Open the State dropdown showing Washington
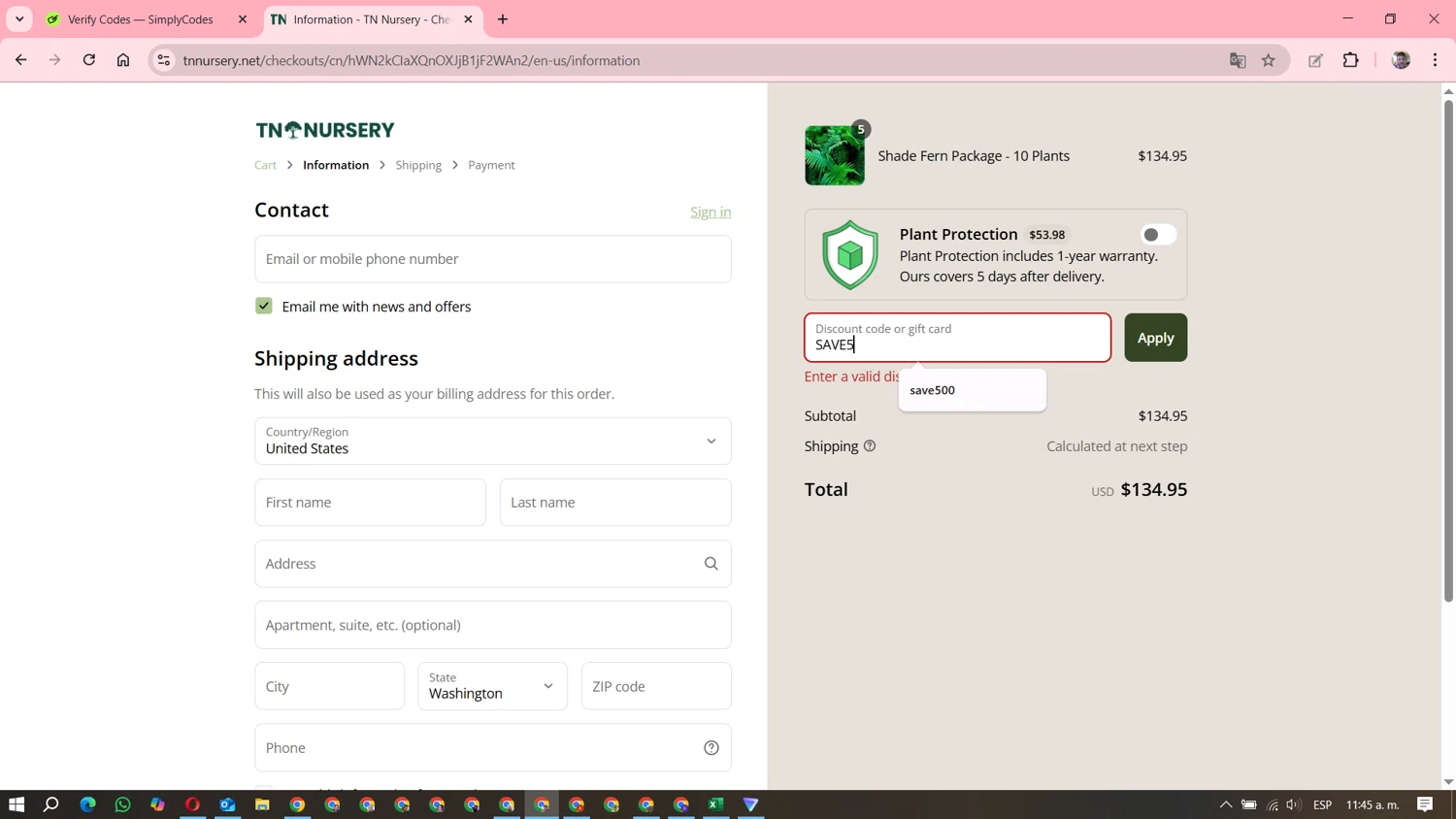The width and height of the screenshot is (1456, 819). coord(493,686)
